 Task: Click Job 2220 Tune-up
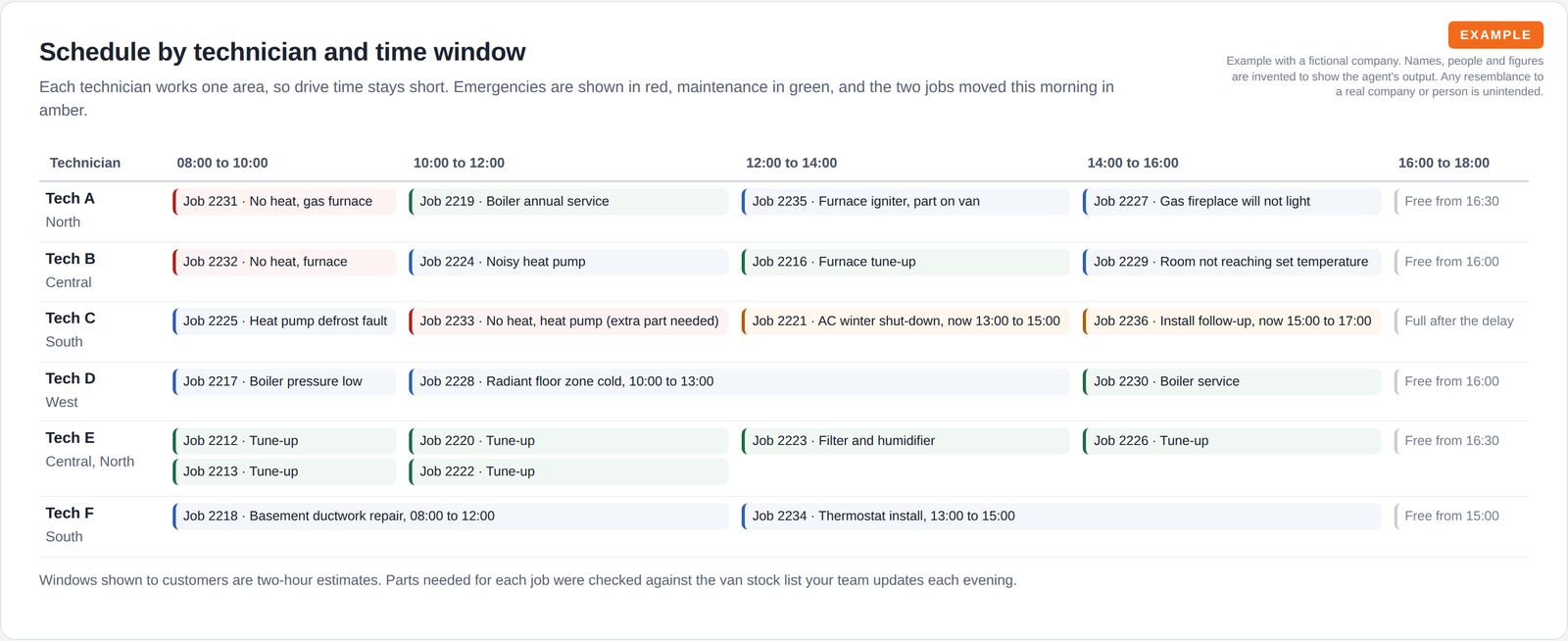point(568,441)
